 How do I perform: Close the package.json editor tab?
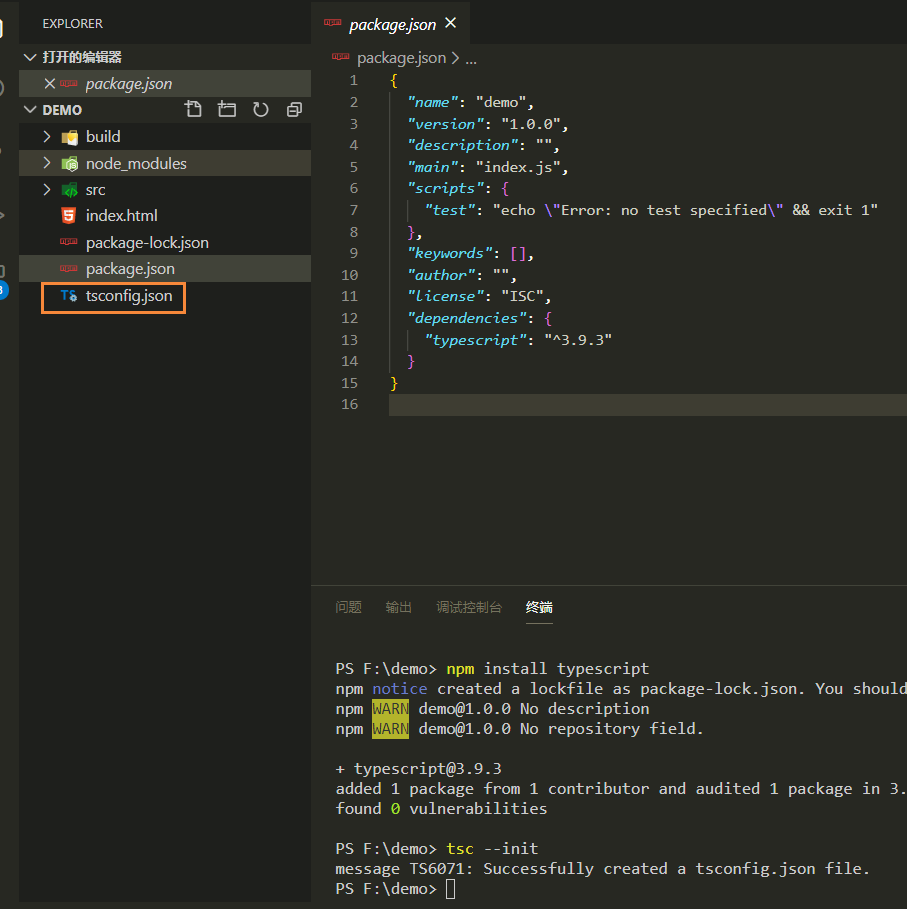click(450, 23)
